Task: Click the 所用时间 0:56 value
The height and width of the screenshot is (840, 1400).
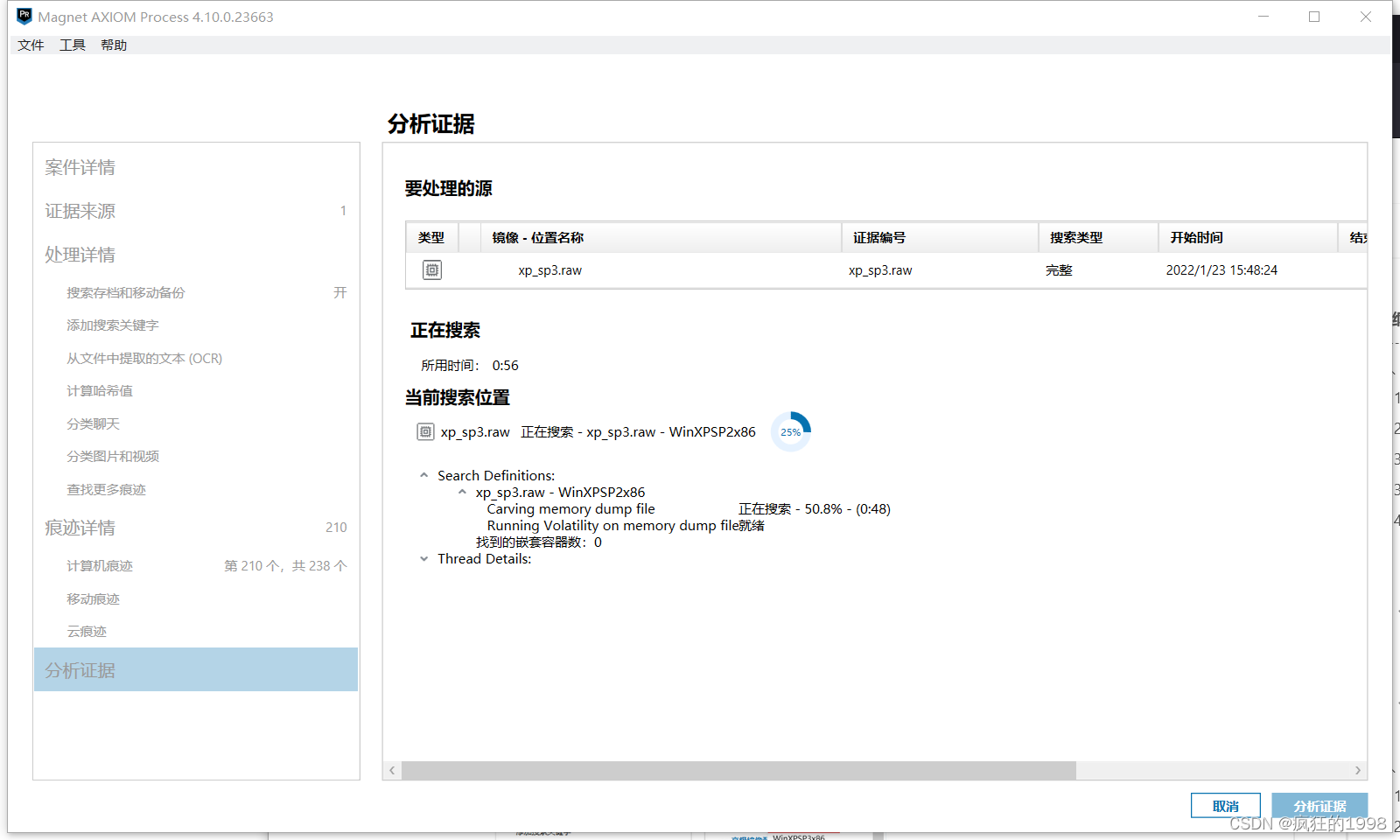Action: pos(505,366)
